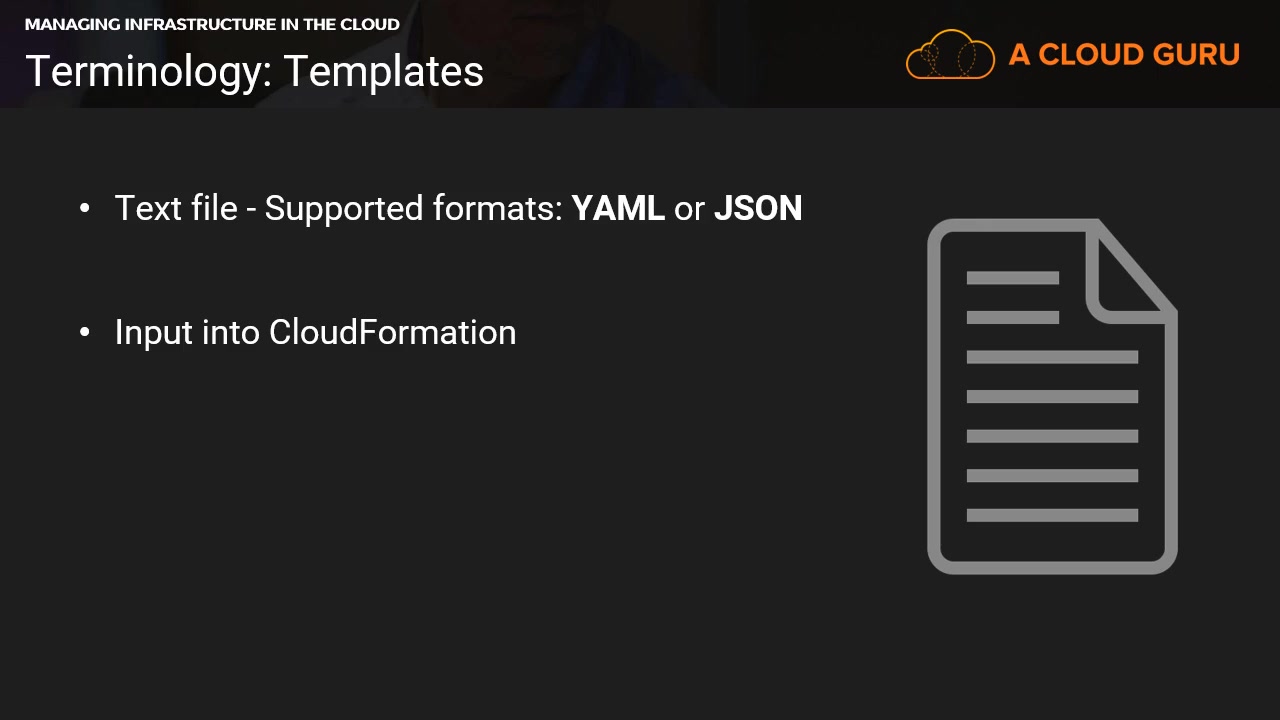Click the "Supported formats:" text
The width and height of the screenshot is (1280, 720).
pyautogui.click(x=414, y=208)
